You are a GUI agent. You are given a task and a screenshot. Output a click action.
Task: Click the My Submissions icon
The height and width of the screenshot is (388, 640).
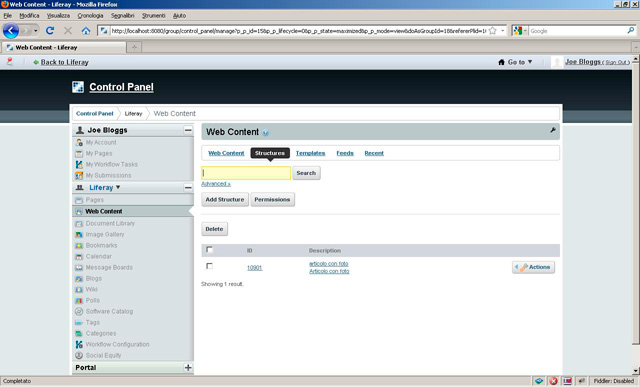point(79,175)
